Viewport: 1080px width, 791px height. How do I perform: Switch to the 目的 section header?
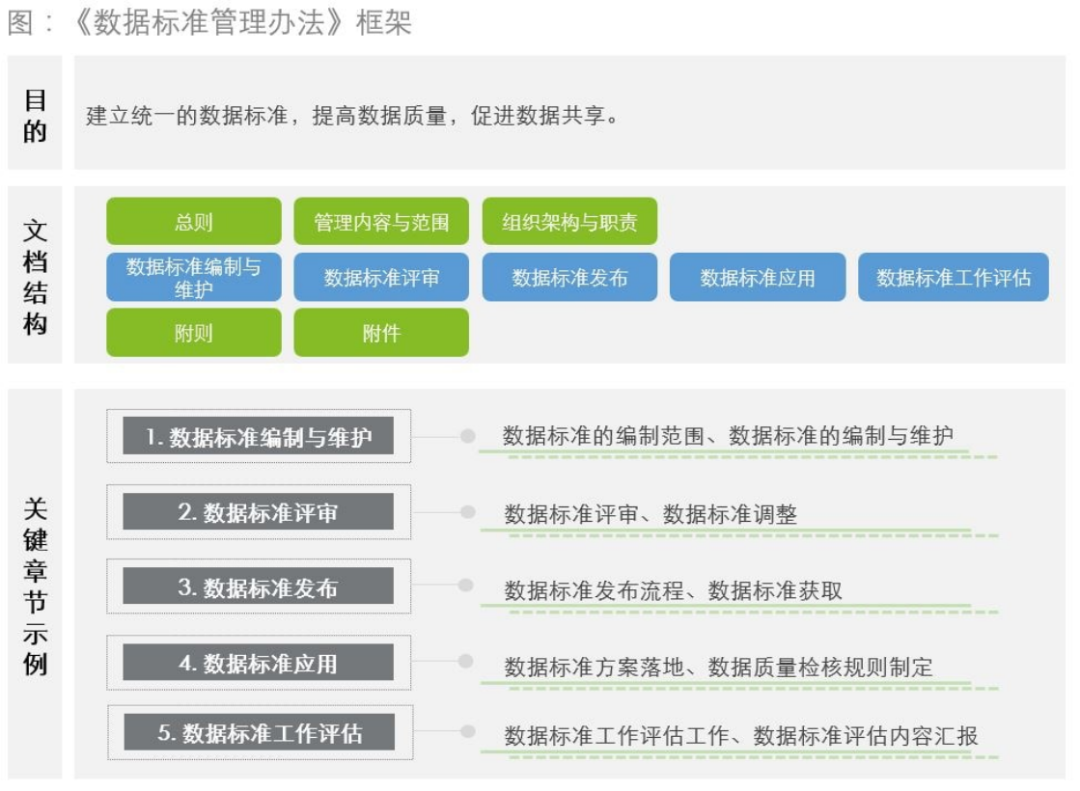pos(34,115)
